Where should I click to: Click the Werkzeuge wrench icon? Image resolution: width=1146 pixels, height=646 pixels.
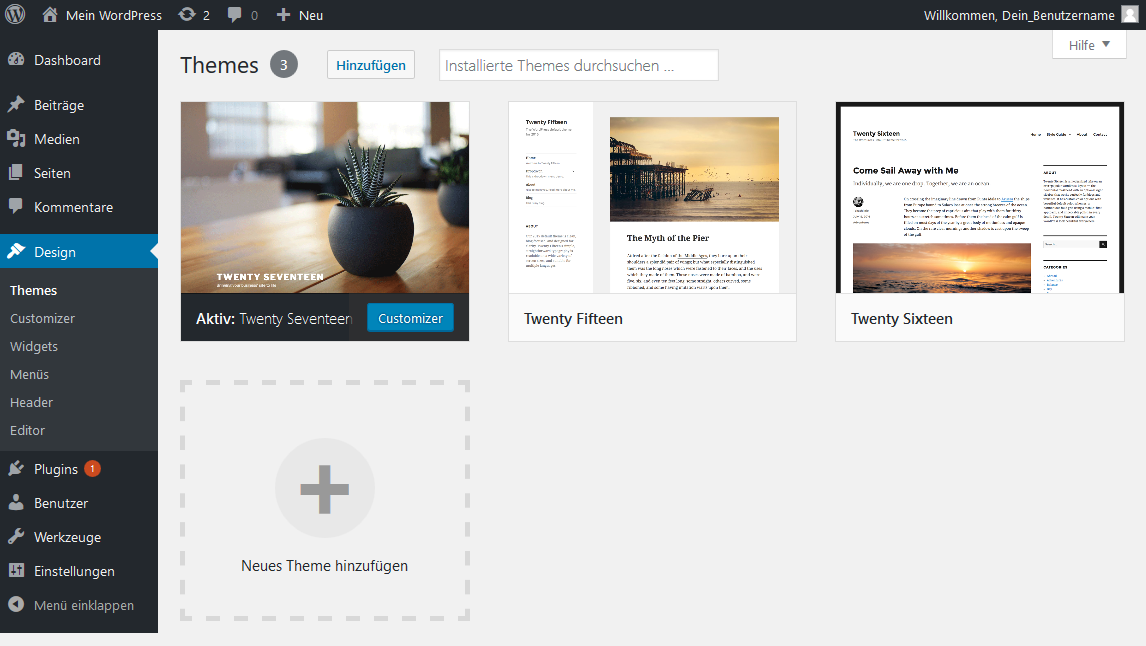point(16,536)
